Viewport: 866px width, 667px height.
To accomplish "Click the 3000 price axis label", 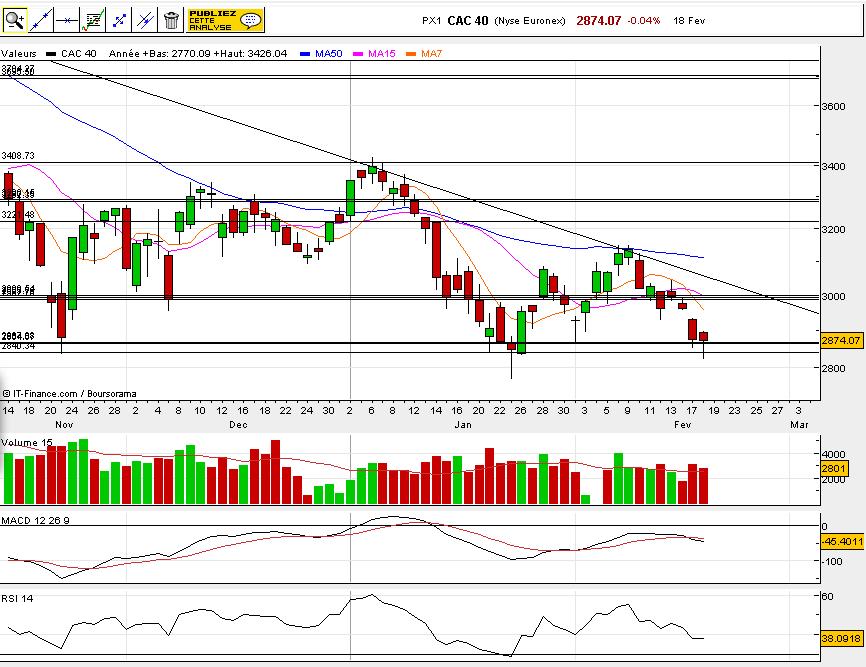I will point(833,297).
